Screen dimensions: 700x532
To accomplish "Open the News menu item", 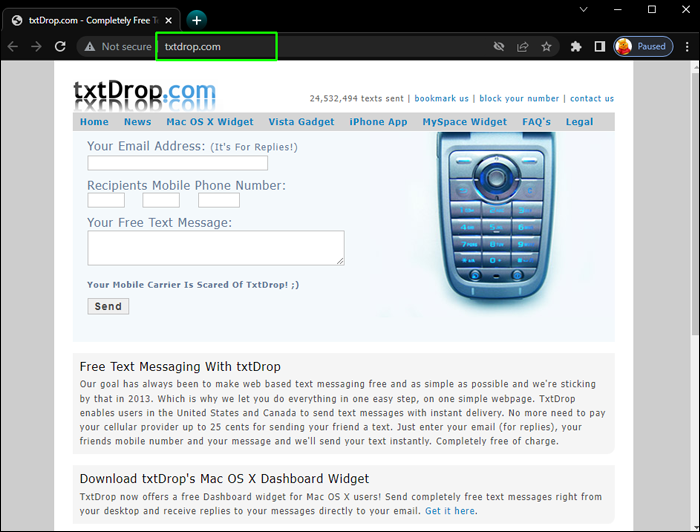I will point(138,122).
